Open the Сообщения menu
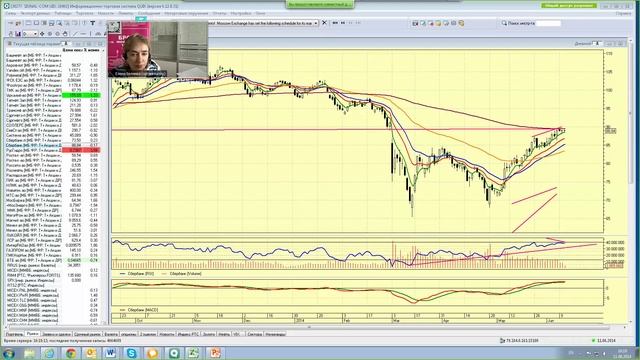Viewport: 640px width, 360px height. coord(149,13)
